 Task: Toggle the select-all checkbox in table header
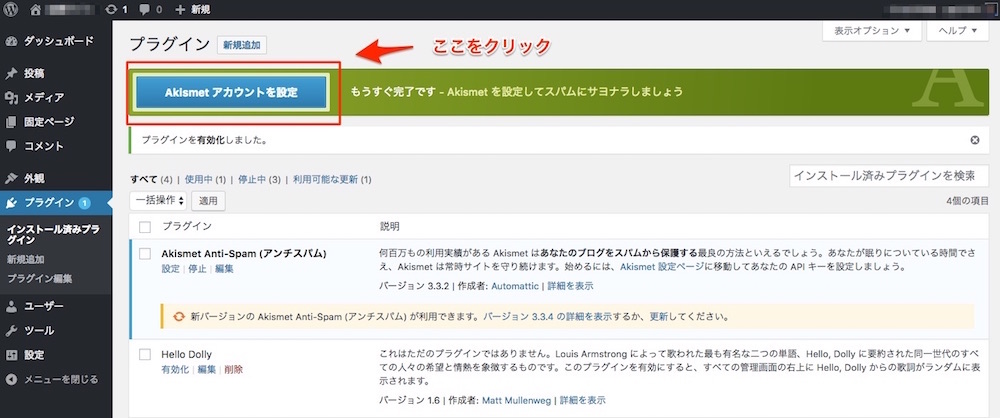[145, 227]
